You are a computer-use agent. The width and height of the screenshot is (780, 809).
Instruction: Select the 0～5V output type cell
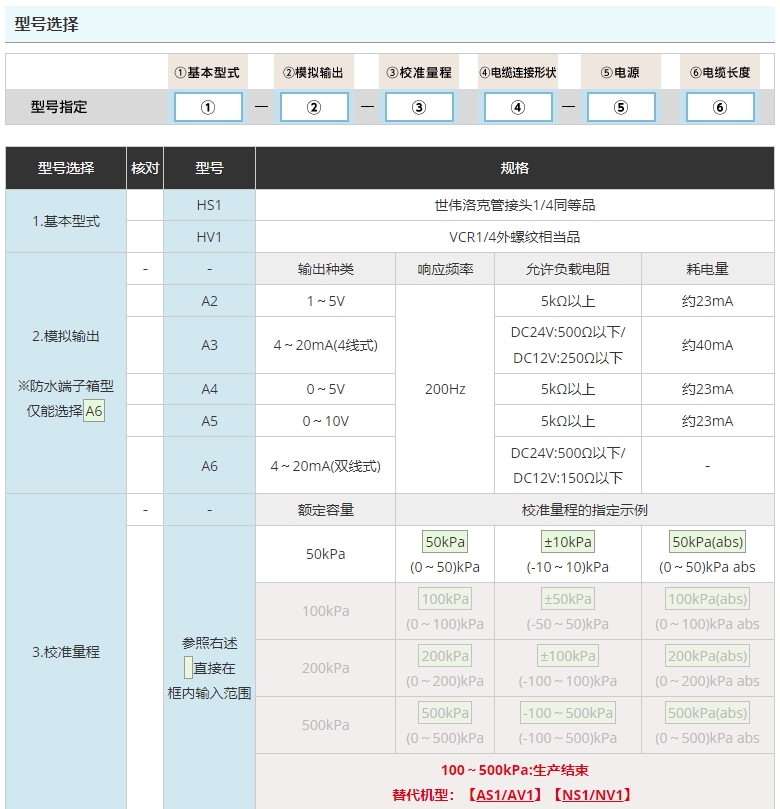click(326, 389)
